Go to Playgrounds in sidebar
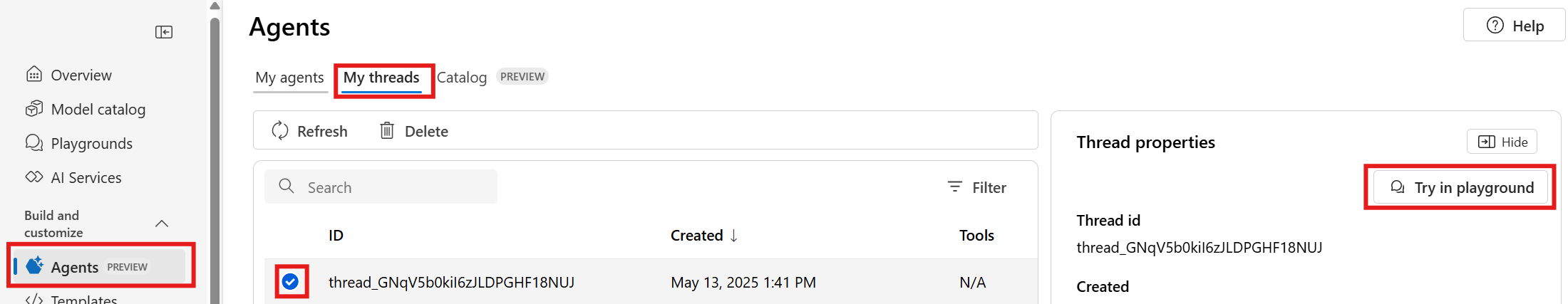The image size is (1568, 304). click(79, 143)
